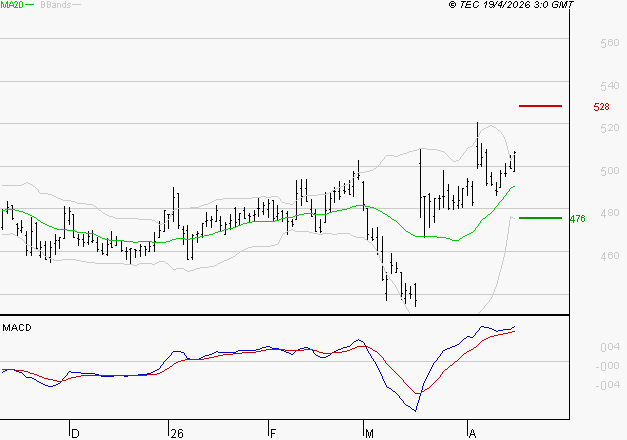Click the green MA20 legend line sample
This screenshot has height=440, width=627.
[29, 6]
